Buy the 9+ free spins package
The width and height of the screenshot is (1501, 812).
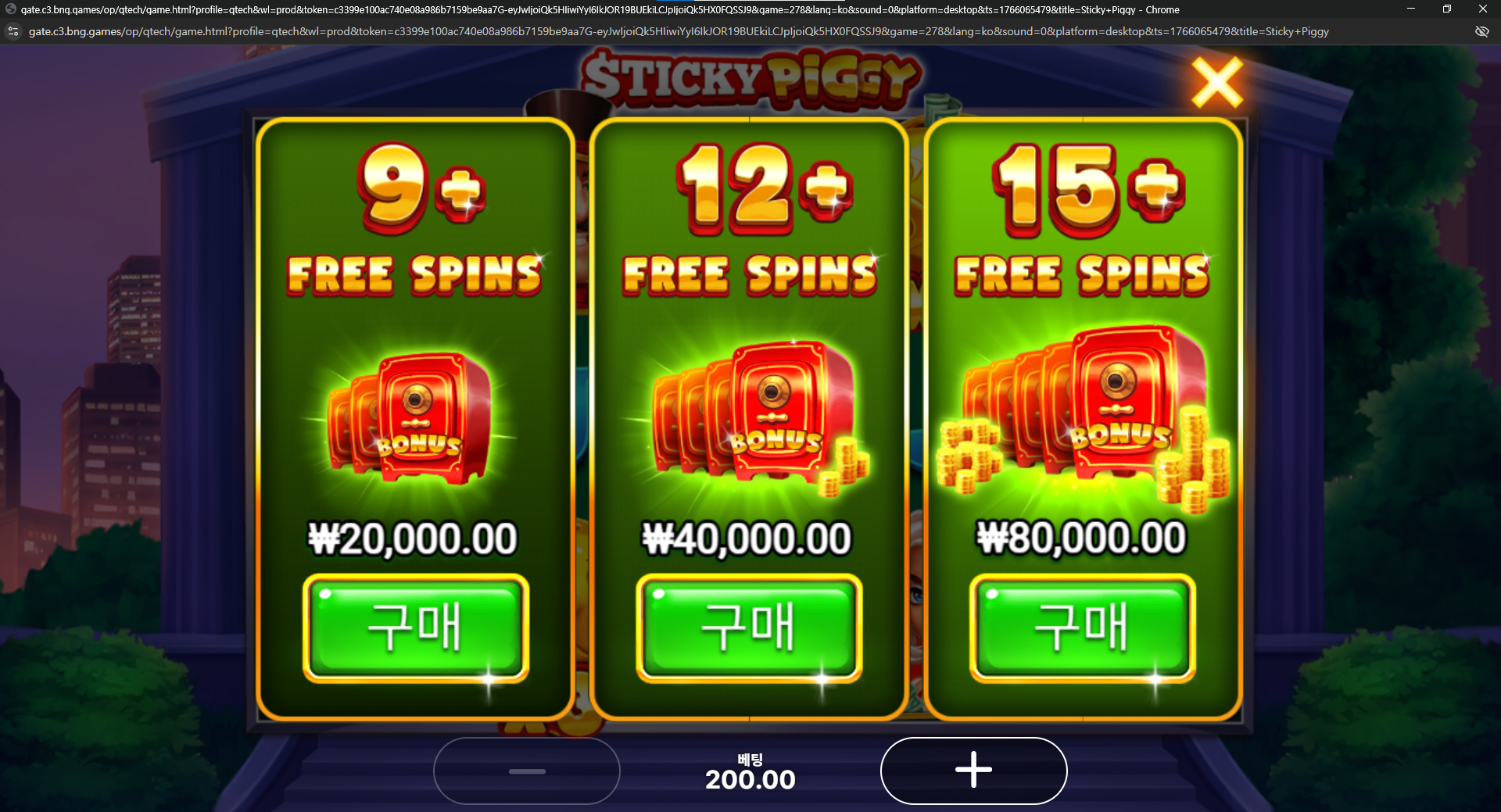(416, 628)
